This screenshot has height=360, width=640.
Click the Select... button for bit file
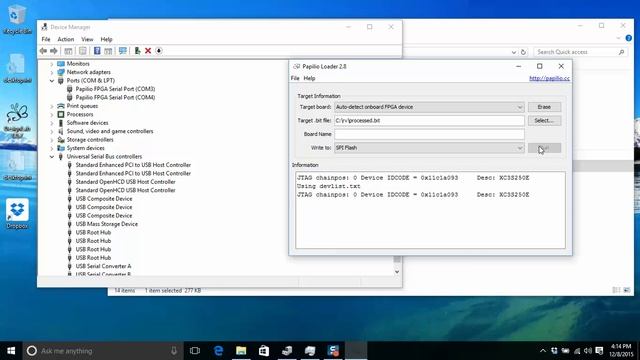544,120
